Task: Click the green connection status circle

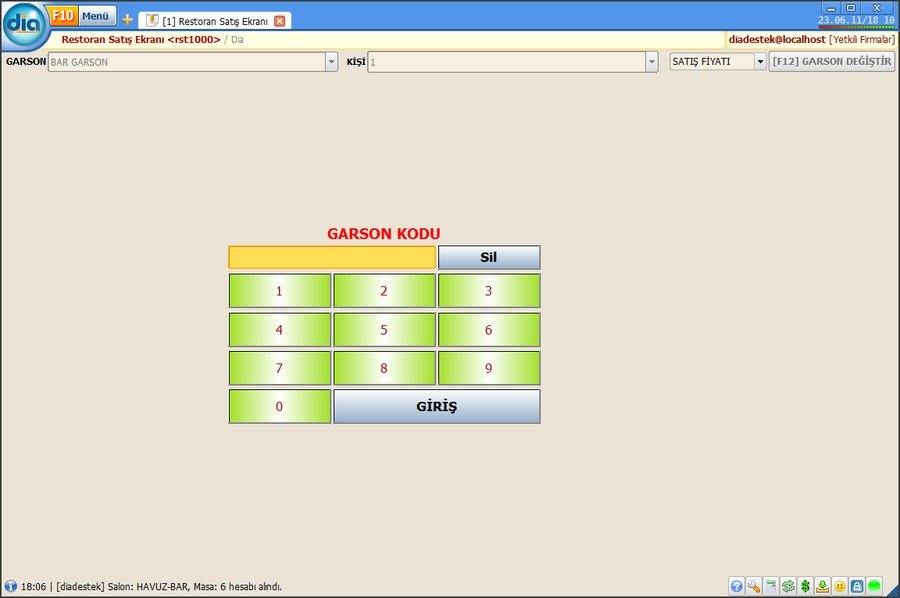Action: tap(874, 586)
